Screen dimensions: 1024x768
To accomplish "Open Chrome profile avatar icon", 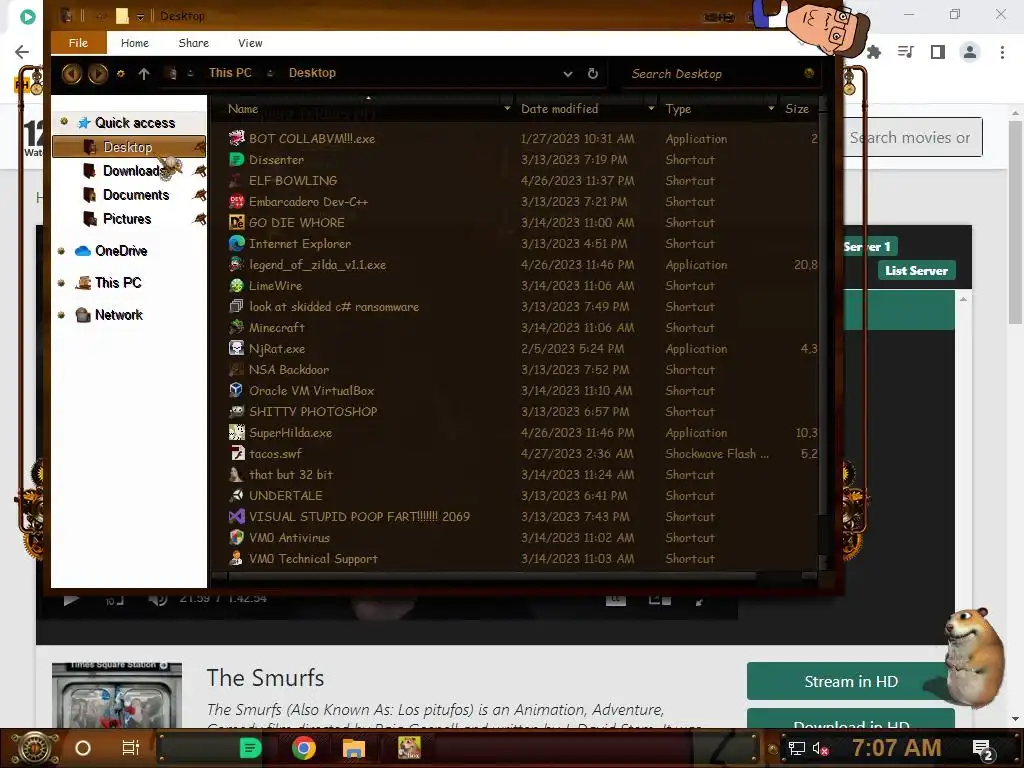I will (970, 52).
